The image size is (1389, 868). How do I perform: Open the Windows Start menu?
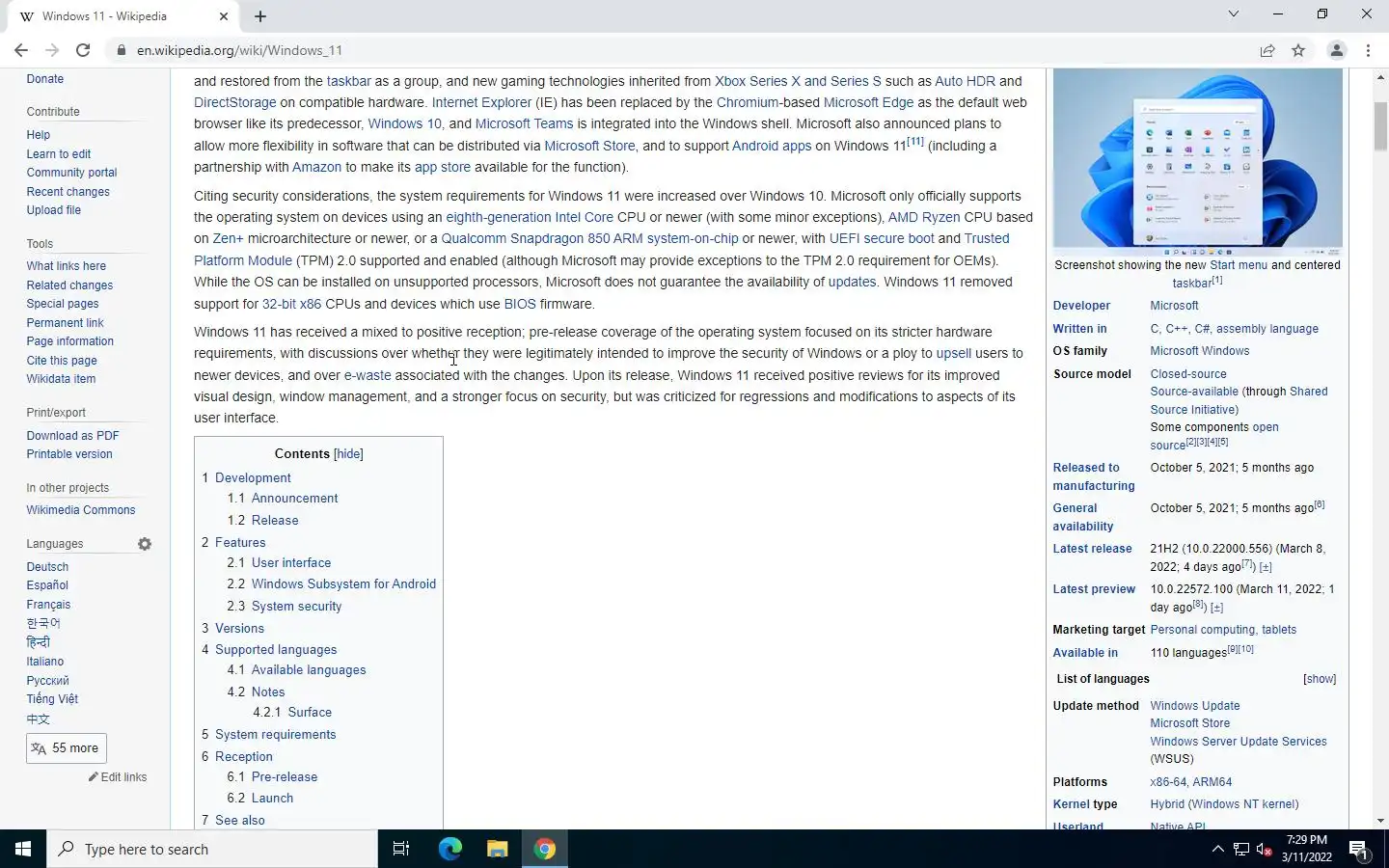(23, 849)
